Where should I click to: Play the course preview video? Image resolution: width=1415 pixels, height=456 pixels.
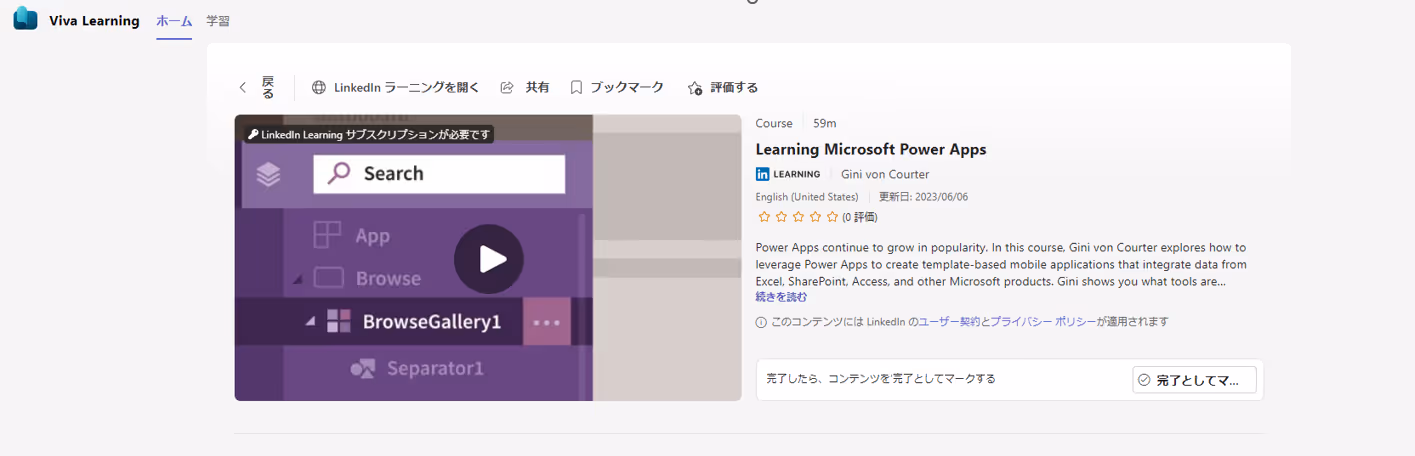pos(489,259)
